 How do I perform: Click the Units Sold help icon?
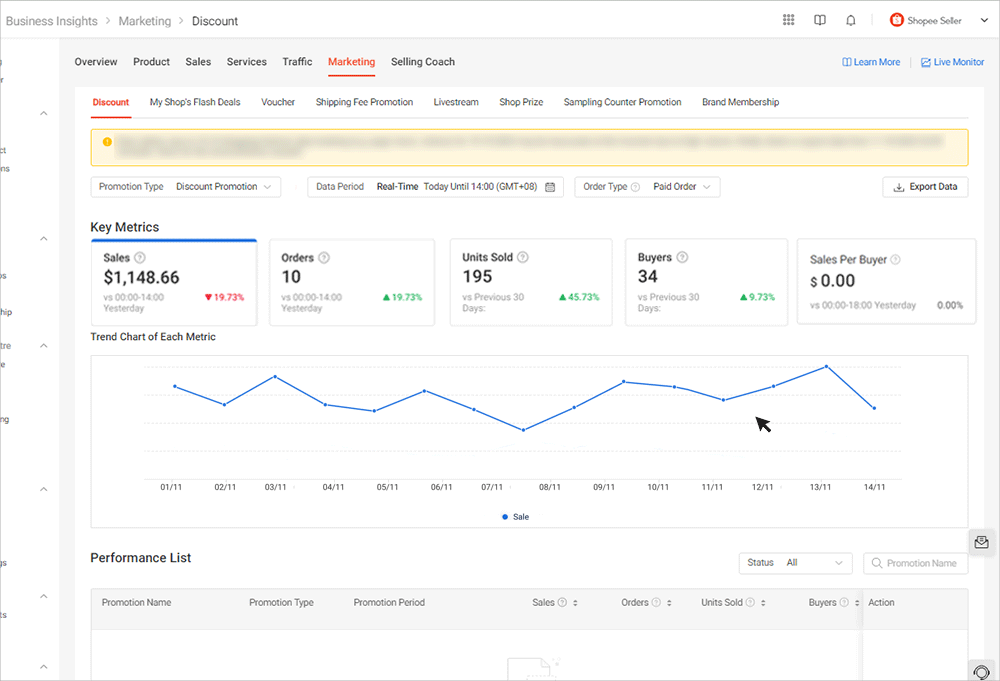point(523,257)
